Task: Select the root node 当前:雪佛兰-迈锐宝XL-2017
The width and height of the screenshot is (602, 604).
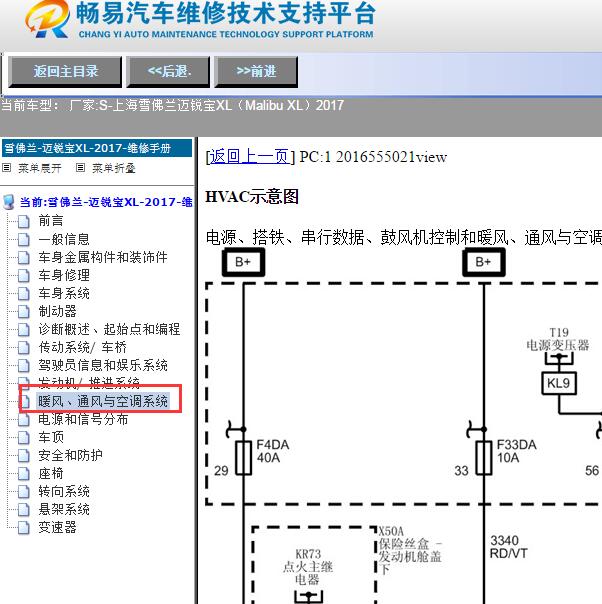Action: click(x=106, y=202)
